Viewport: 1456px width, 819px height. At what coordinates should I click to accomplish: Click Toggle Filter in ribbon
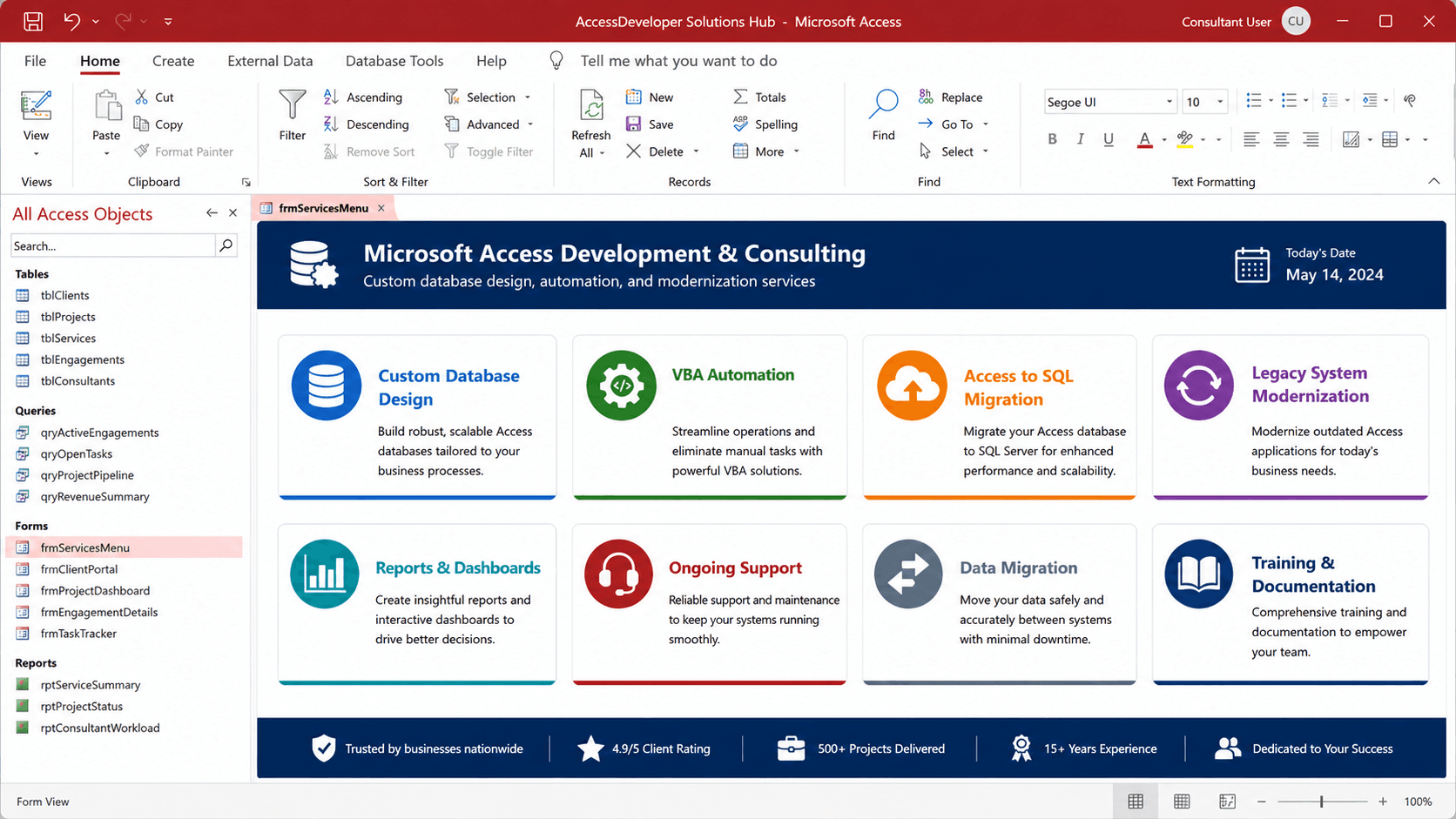tap(489, 151)
